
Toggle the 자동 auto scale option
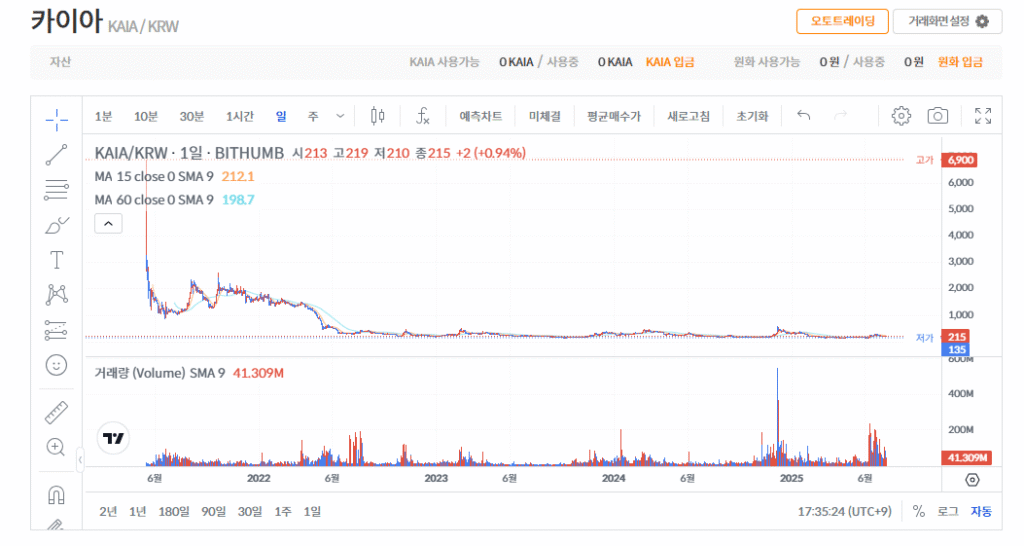coord(981,511)
